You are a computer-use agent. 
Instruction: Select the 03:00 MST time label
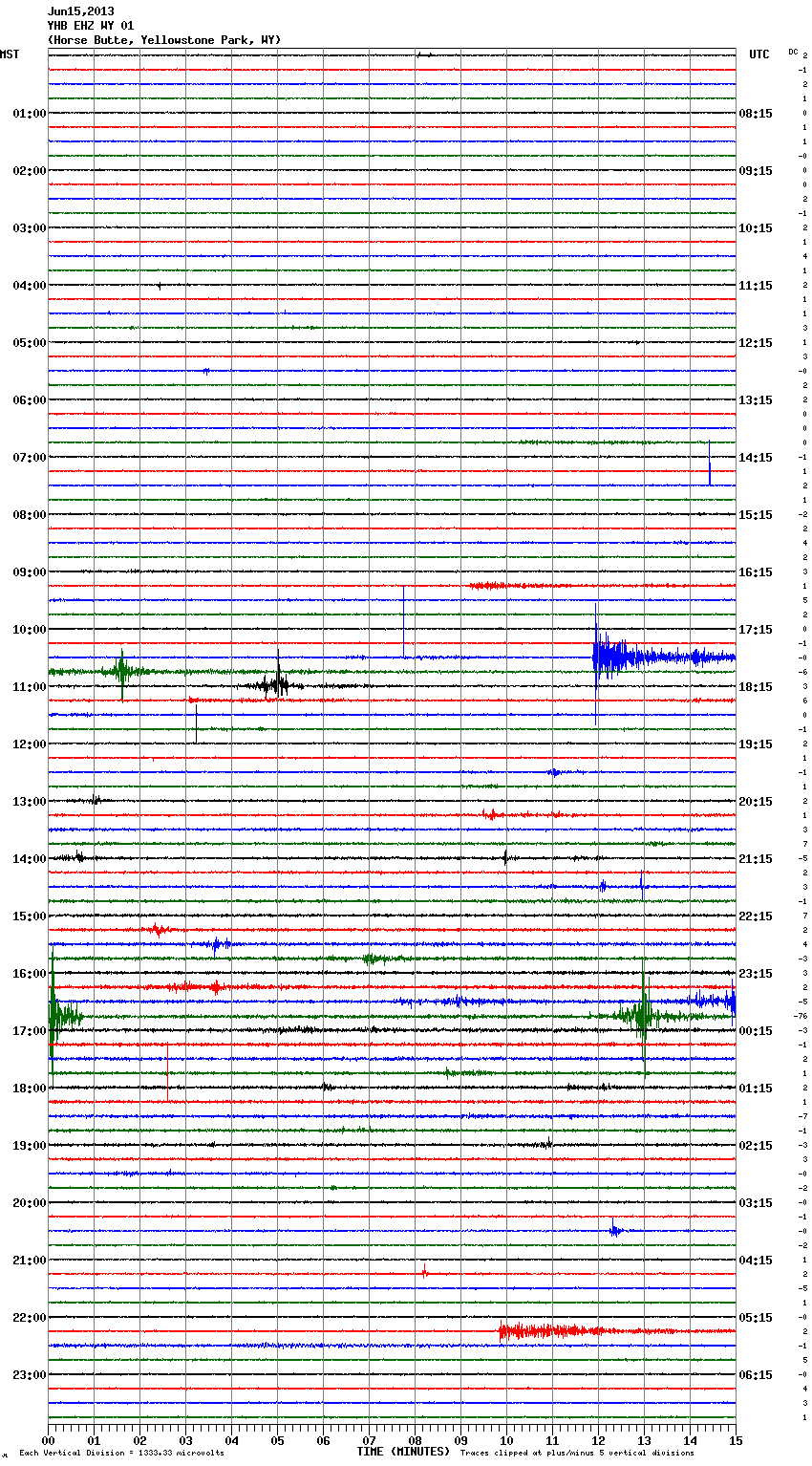coord(29,228)
